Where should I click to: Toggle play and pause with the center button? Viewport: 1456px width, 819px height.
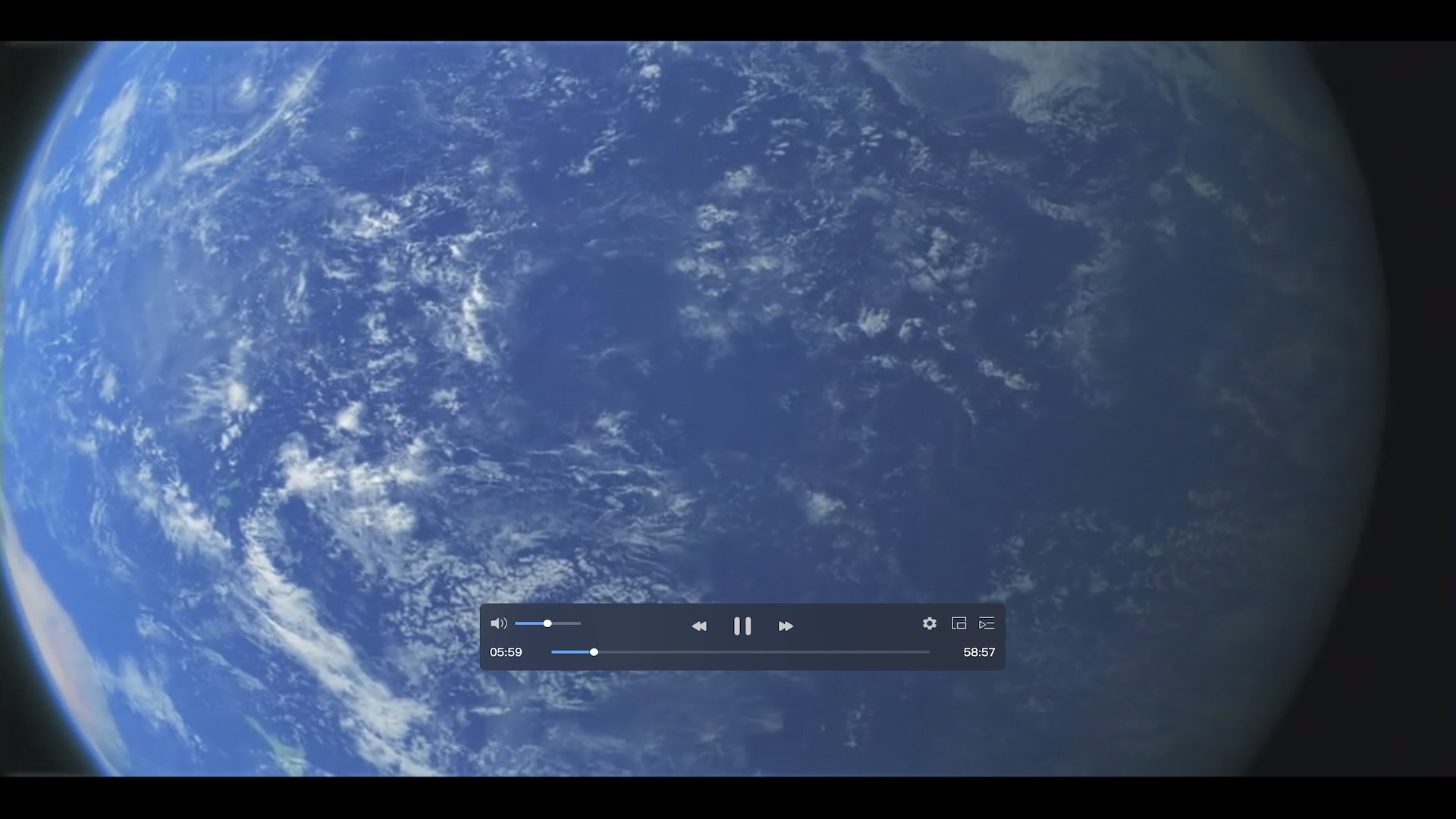click(742, 626)
